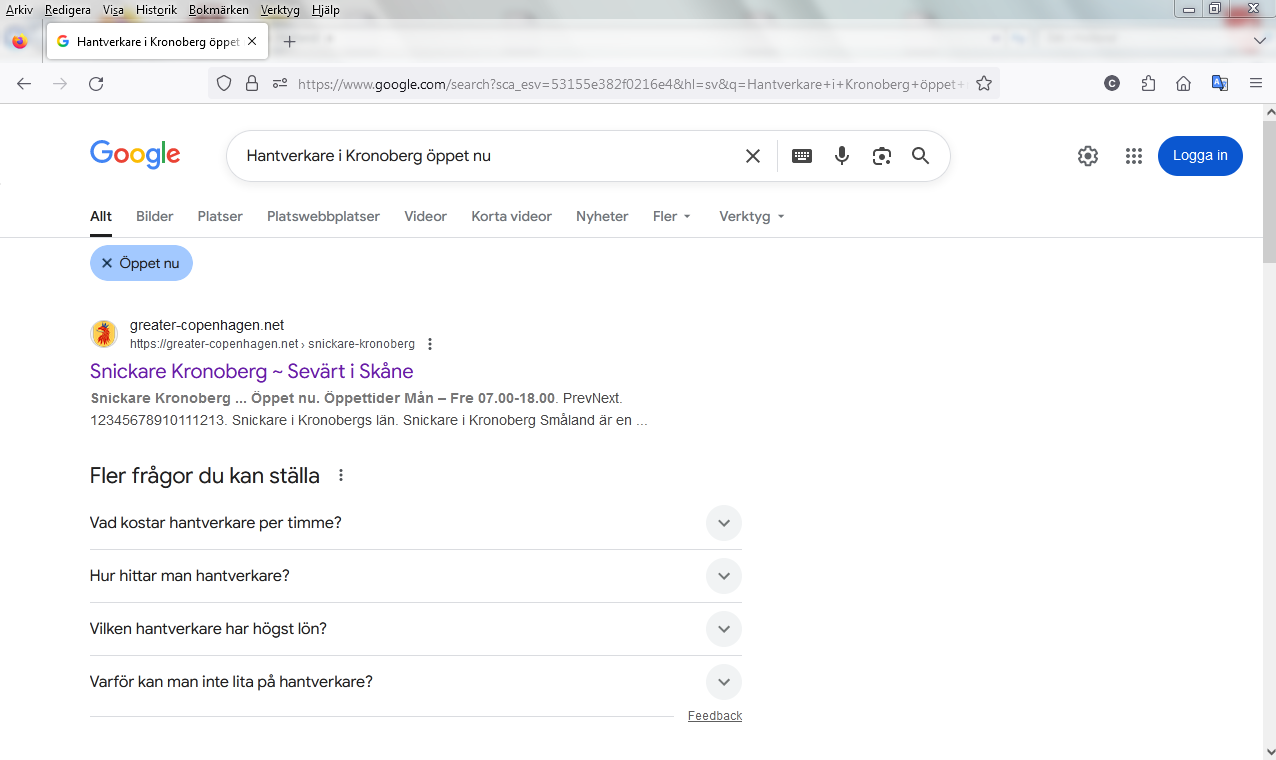Open Google Lens image search icon
This screenshot has width=1276, height=760.
pyautogui.click(x=881, y=156)
